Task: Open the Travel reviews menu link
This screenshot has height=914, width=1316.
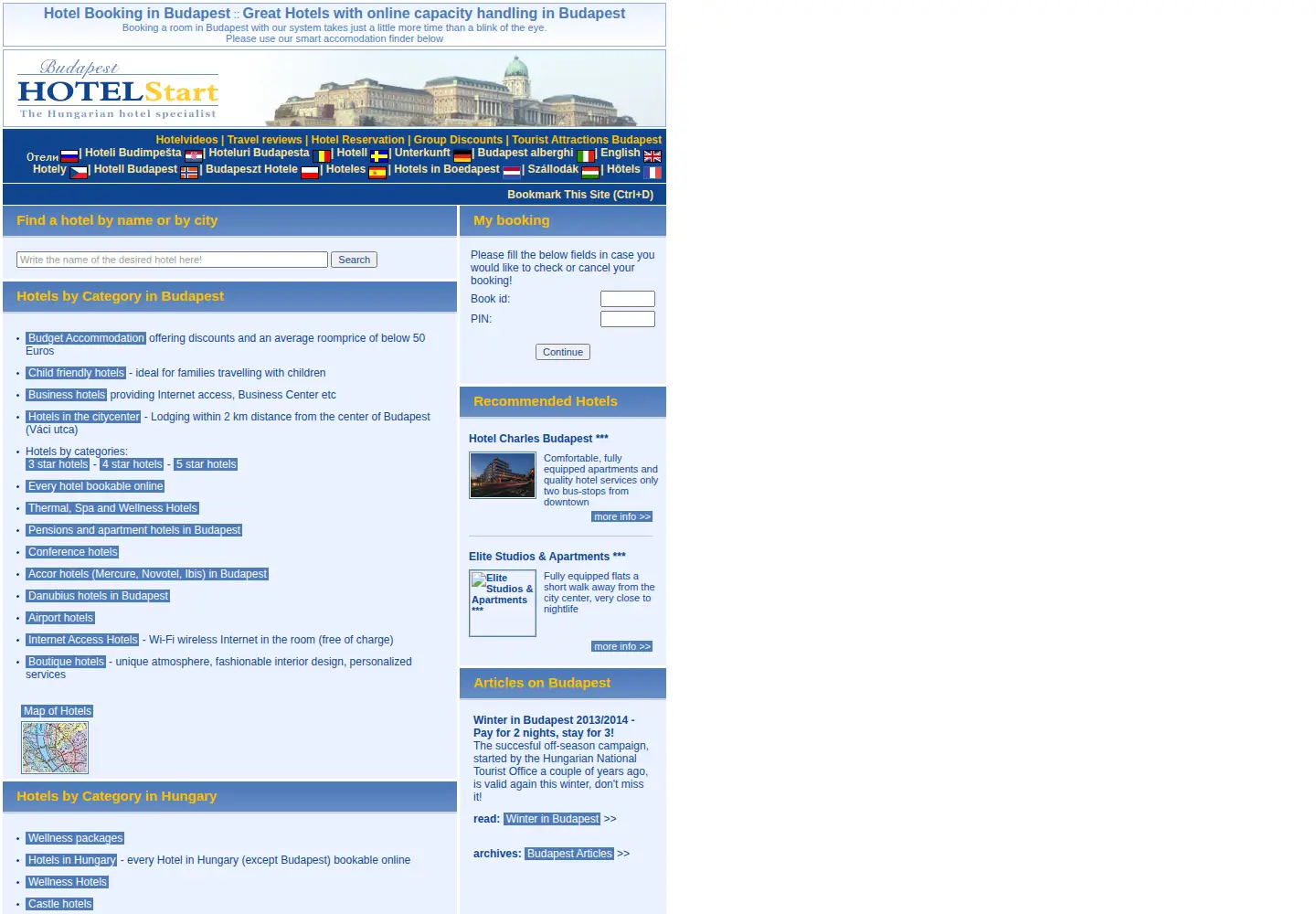Action: pos(264,140)
